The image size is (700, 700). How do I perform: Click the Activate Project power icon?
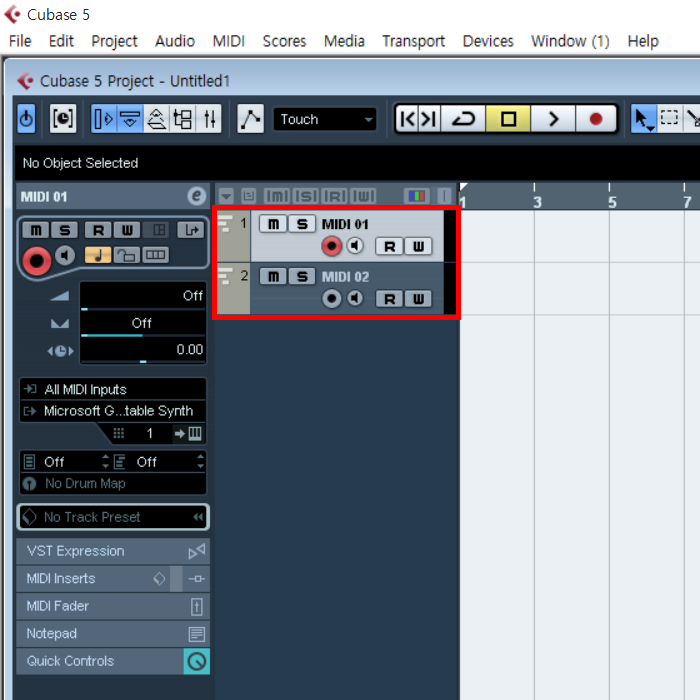(26, 119)
